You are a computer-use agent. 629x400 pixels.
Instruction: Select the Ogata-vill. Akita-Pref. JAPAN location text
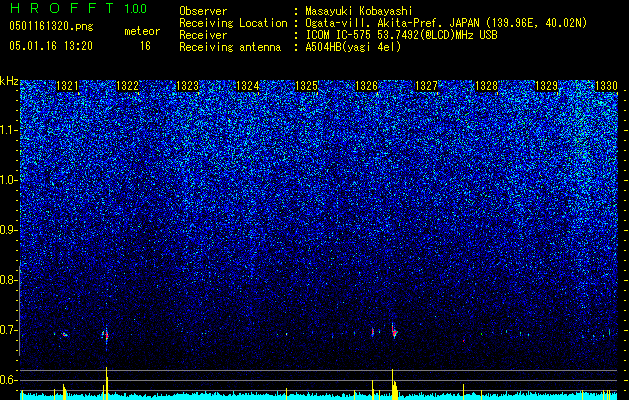tap(446, 23)
